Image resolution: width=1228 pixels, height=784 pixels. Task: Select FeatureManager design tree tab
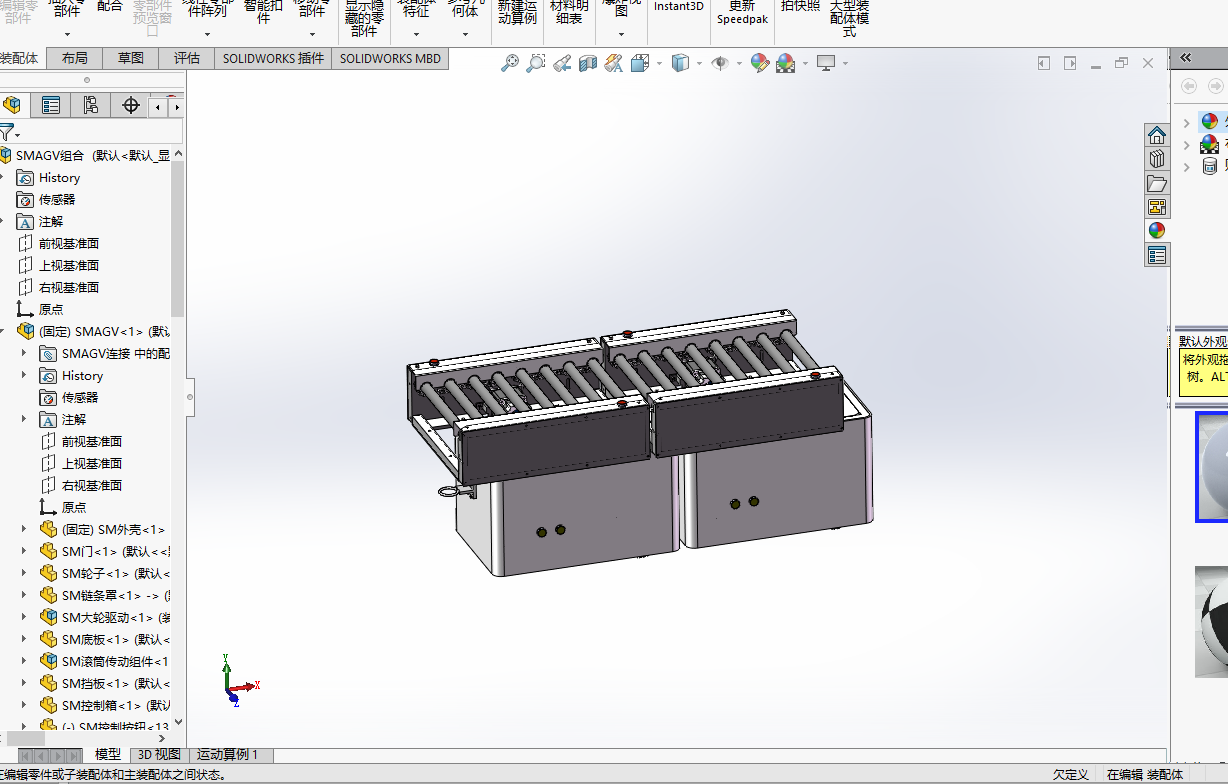(13, 105)
